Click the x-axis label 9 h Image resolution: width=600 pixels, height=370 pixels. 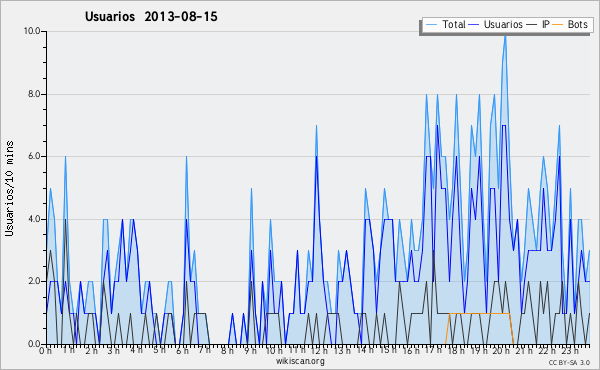click(250, 351)
